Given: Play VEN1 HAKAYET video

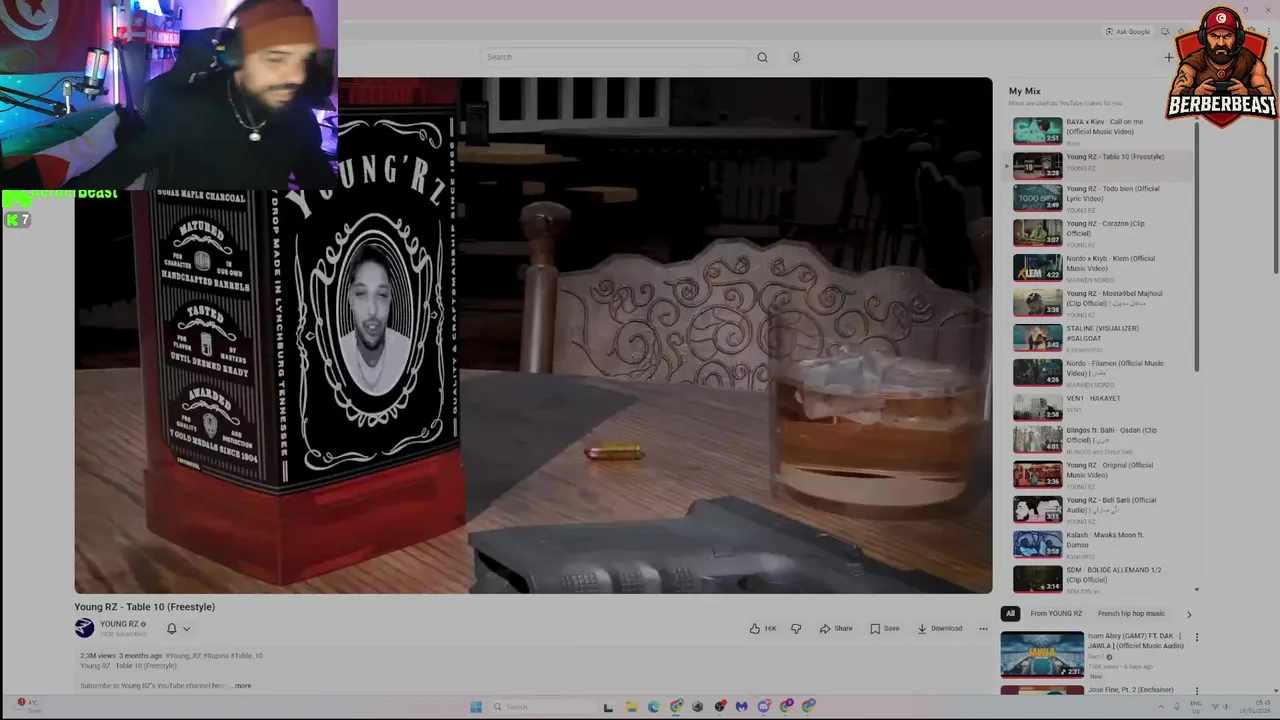Looking at the screenshot, I should point(1101,407).
